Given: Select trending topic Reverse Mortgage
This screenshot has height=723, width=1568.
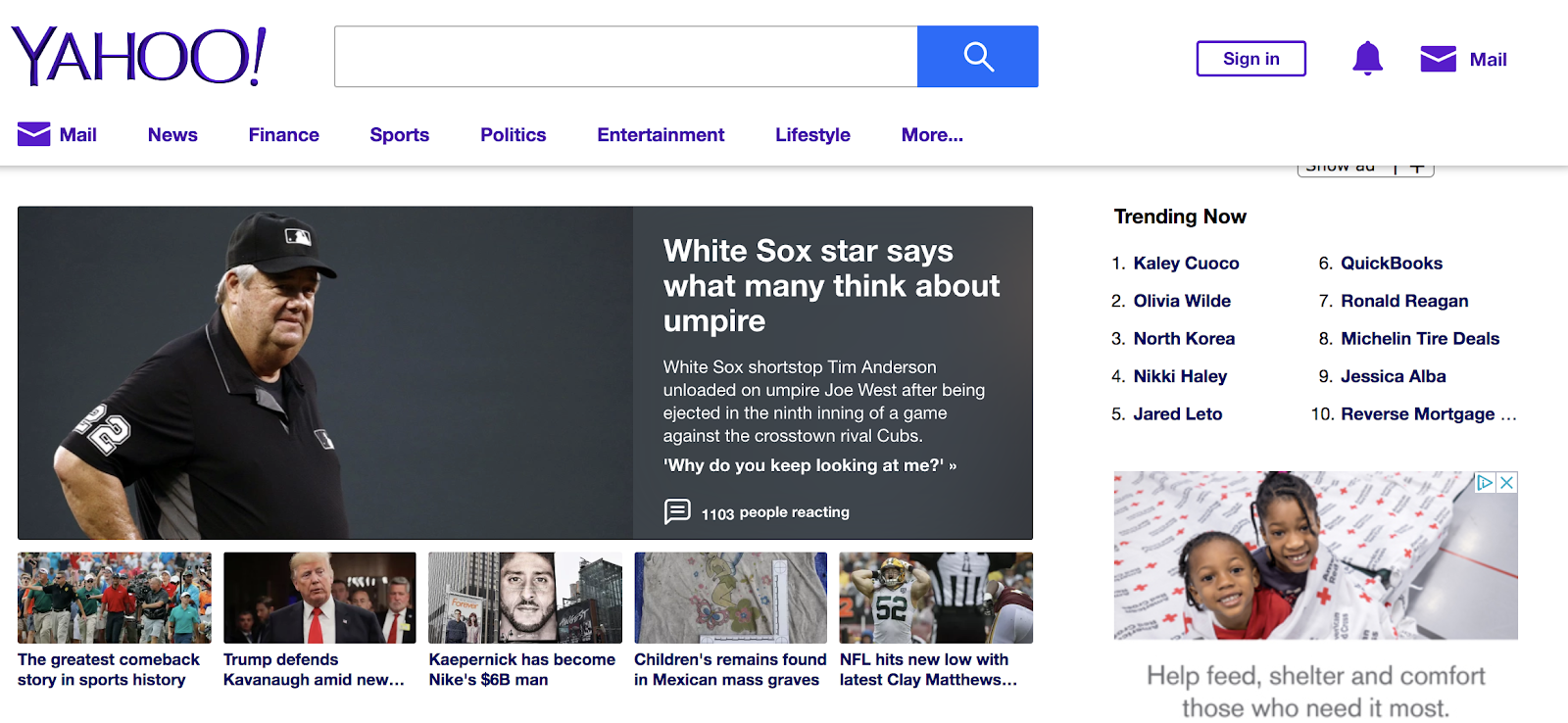Looking at the screenshot, I should click(x=1428, y=414).
